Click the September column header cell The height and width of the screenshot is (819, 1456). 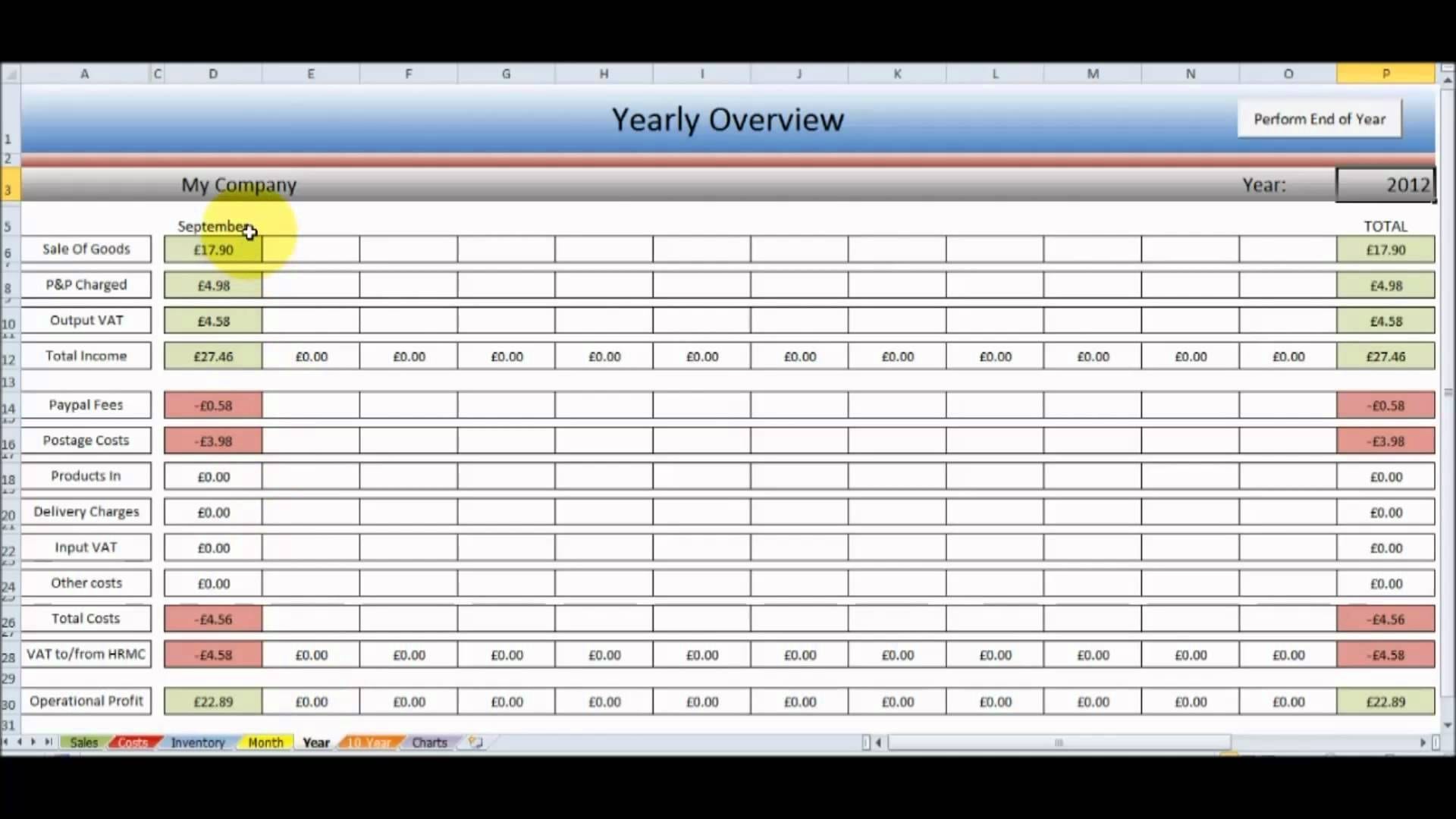coord(212,225)
